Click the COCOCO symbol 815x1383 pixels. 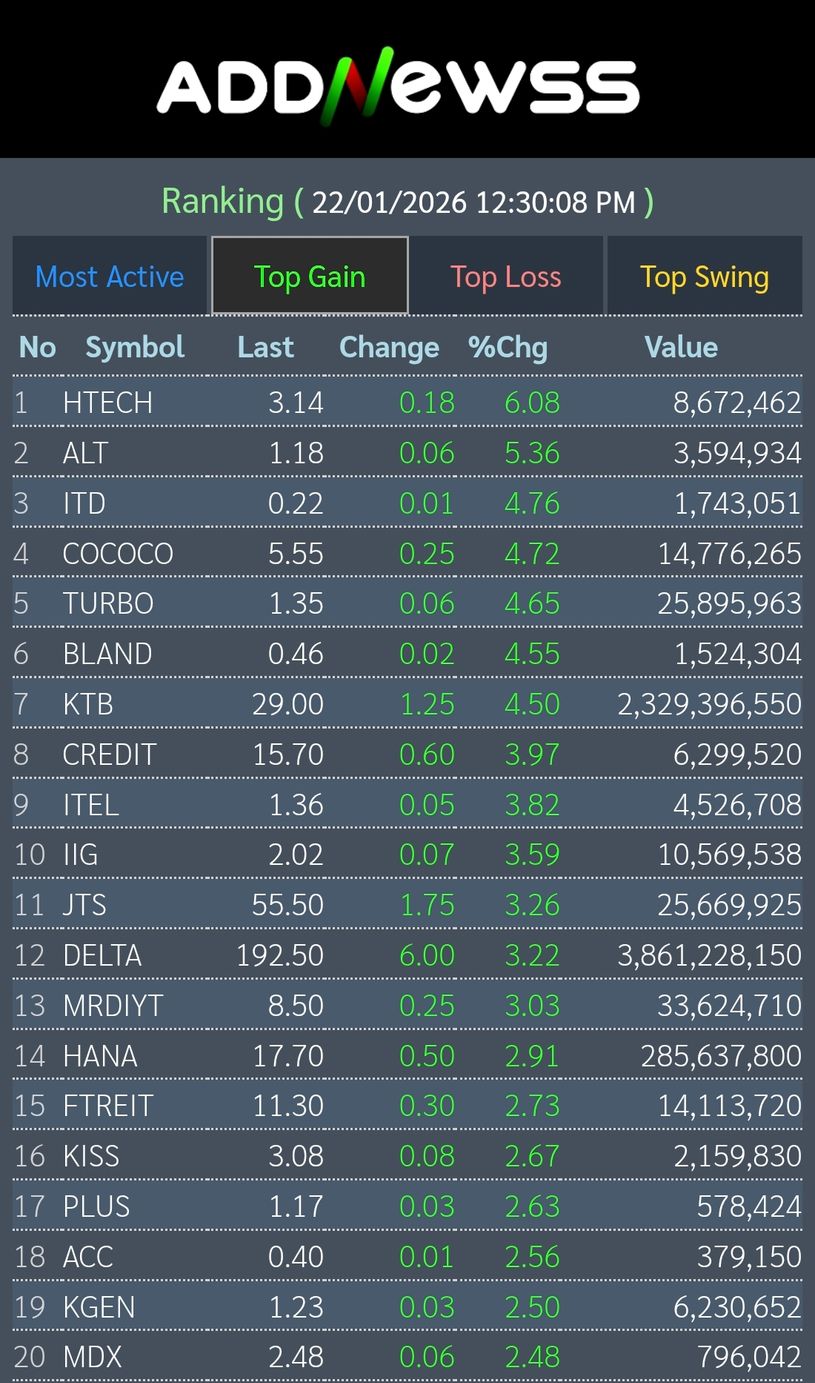point(118,553)
